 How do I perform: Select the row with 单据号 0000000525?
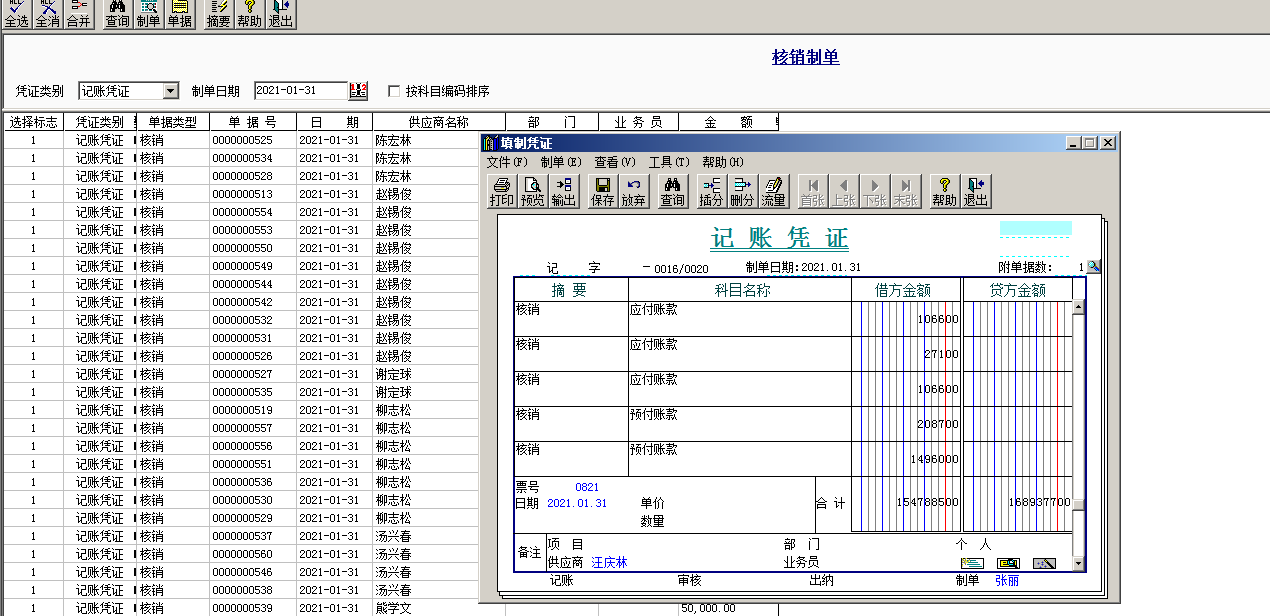click(x=241, y=140)
